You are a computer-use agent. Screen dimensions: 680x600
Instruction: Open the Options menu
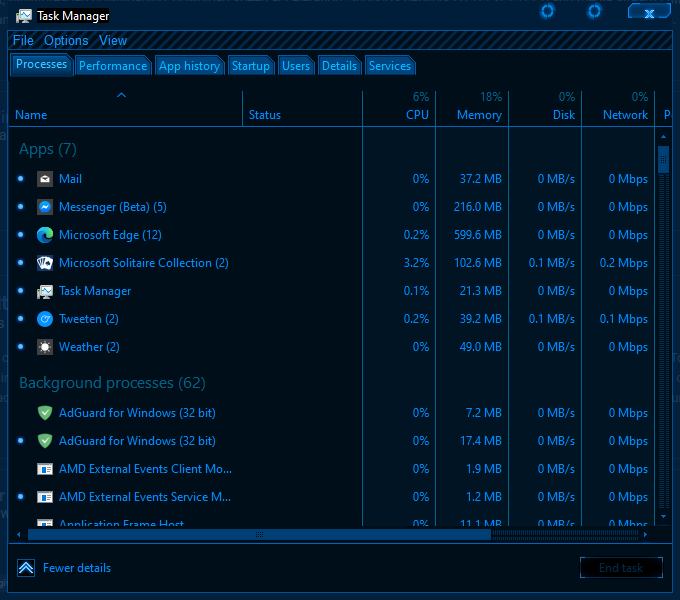point(66,41)
